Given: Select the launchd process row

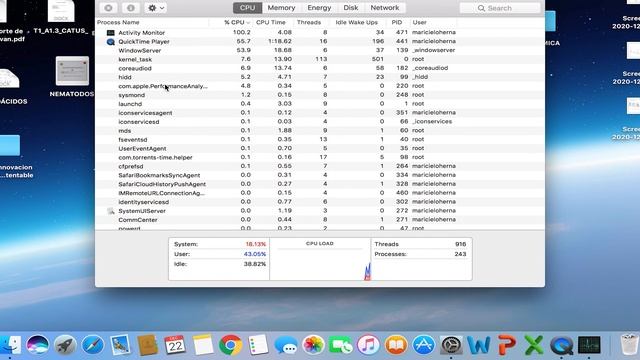Looking at the screenshot, I should click(320, 104).
